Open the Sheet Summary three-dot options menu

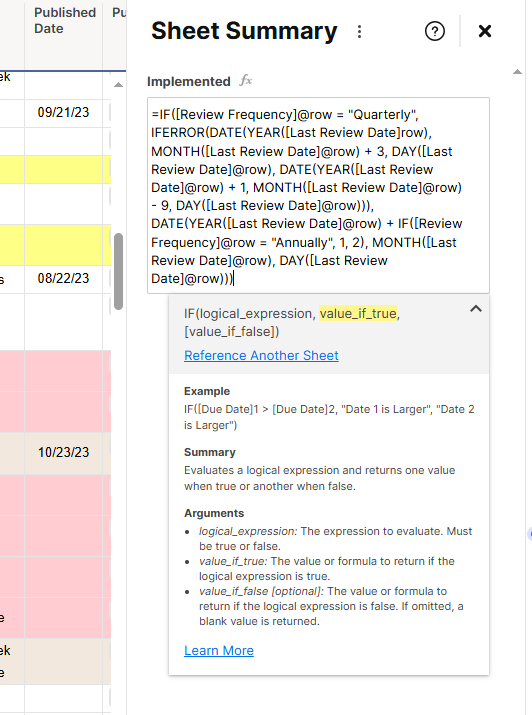pyautogui.click(x=359, y=31)
